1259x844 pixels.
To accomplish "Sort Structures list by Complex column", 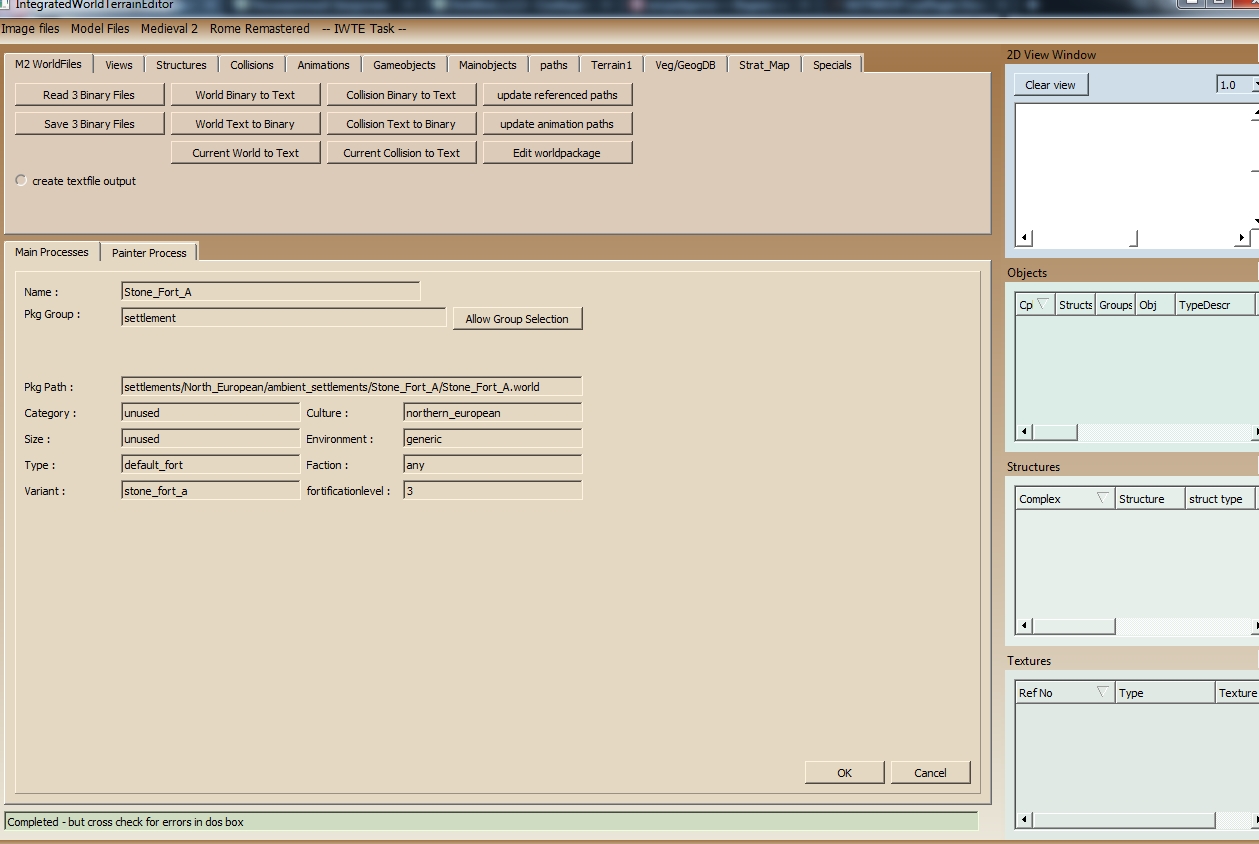I will (x=1064, y=499).
